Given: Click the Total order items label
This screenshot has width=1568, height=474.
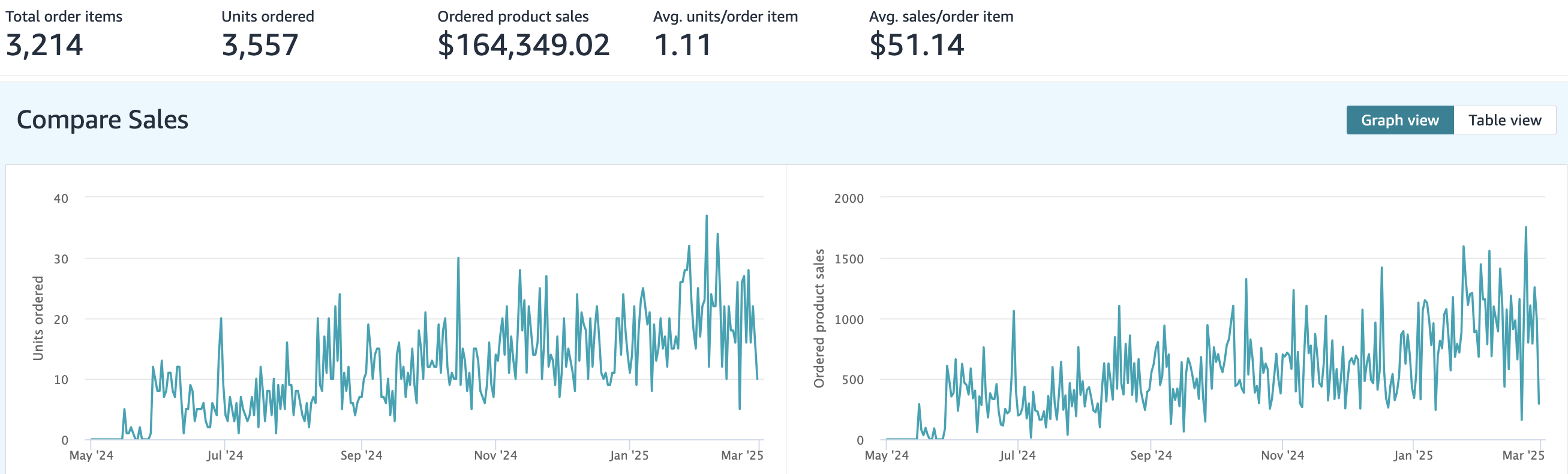Looking at the screenshot, I should point(64,16).
